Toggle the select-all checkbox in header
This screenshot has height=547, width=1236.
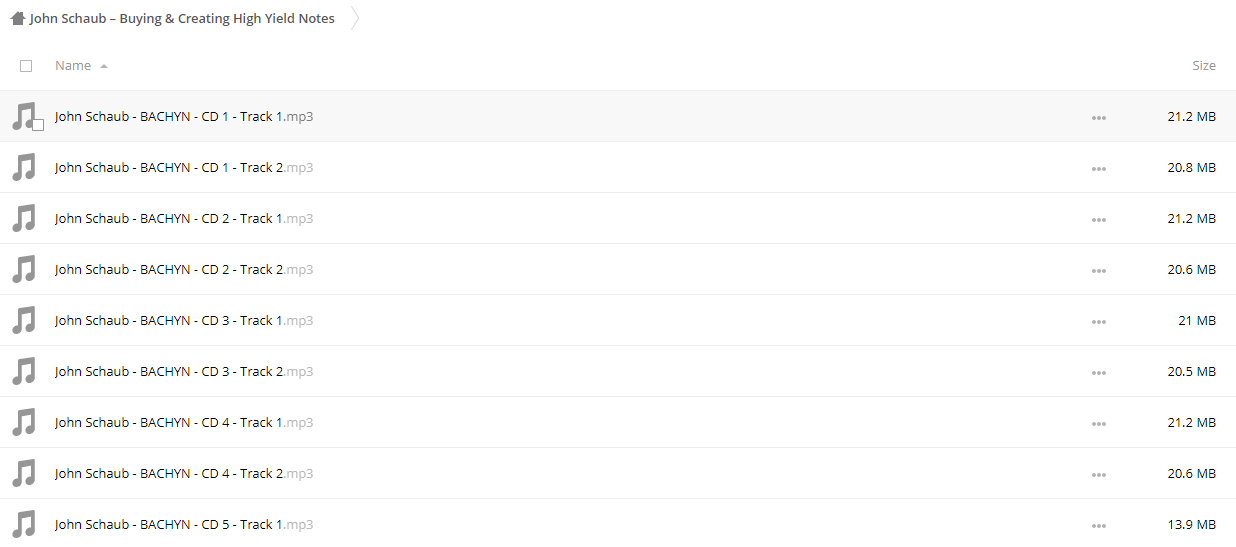[x=26, y=66]
